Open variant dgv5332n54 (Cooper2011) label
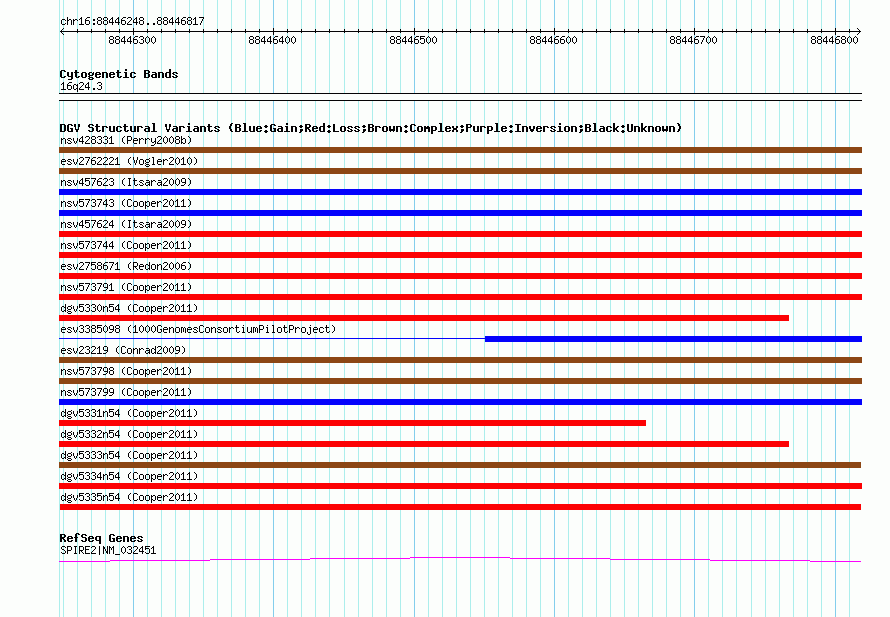The image size is (890, 617). [129, 434]
